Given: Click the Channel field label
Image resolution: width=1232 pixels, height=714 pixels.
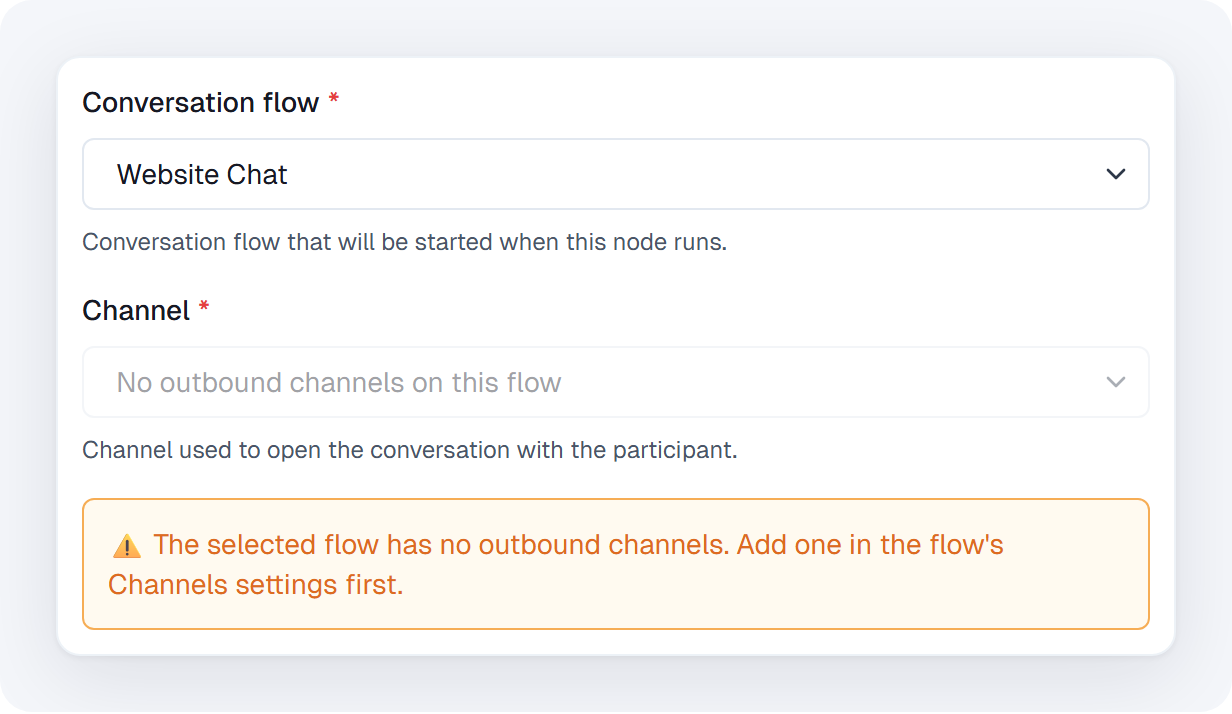Looking at the screenshot, I should [136, 310].
